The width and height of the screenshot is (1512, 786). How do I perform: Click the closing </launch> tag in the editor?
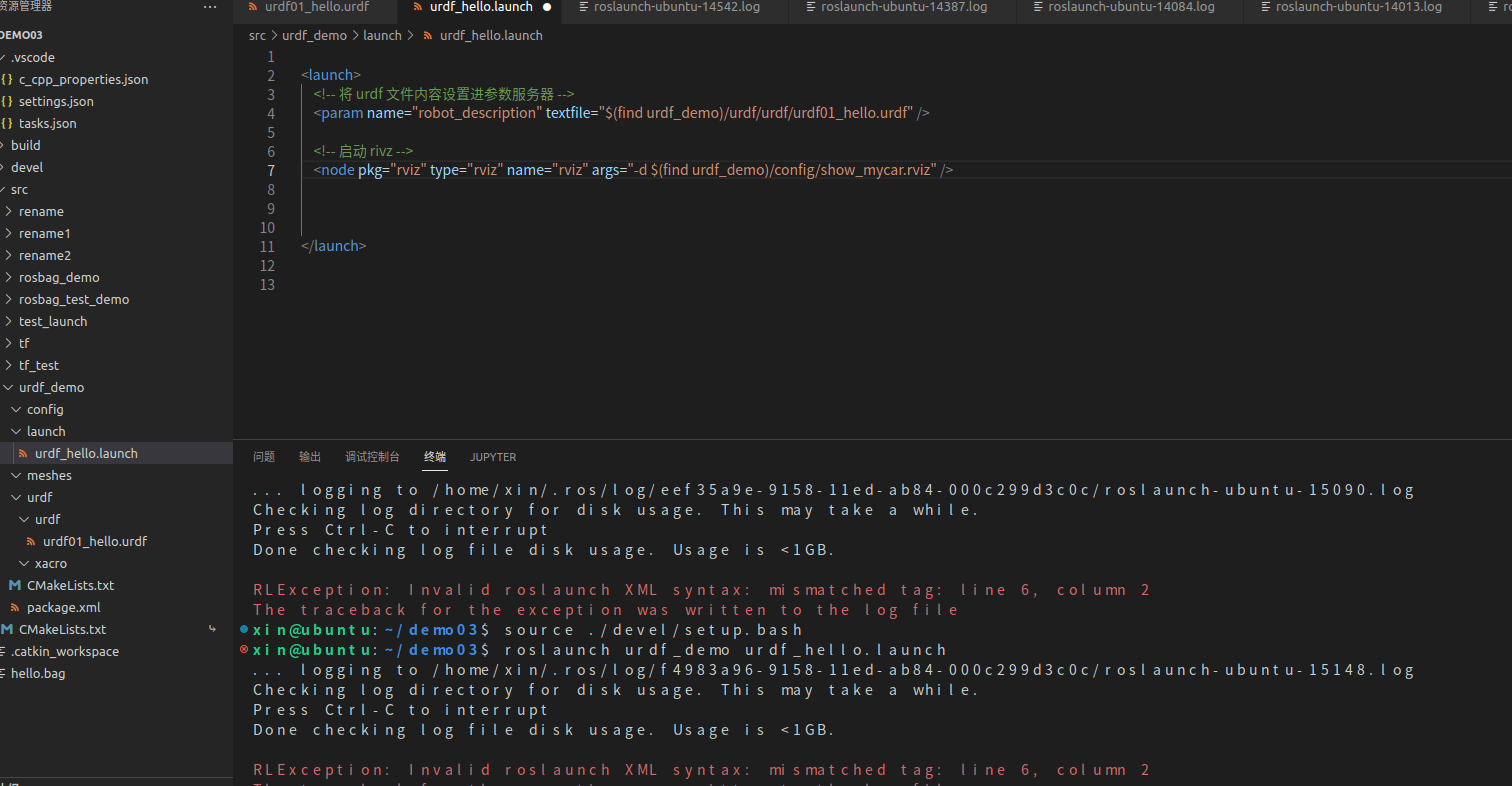click(334, 246)
